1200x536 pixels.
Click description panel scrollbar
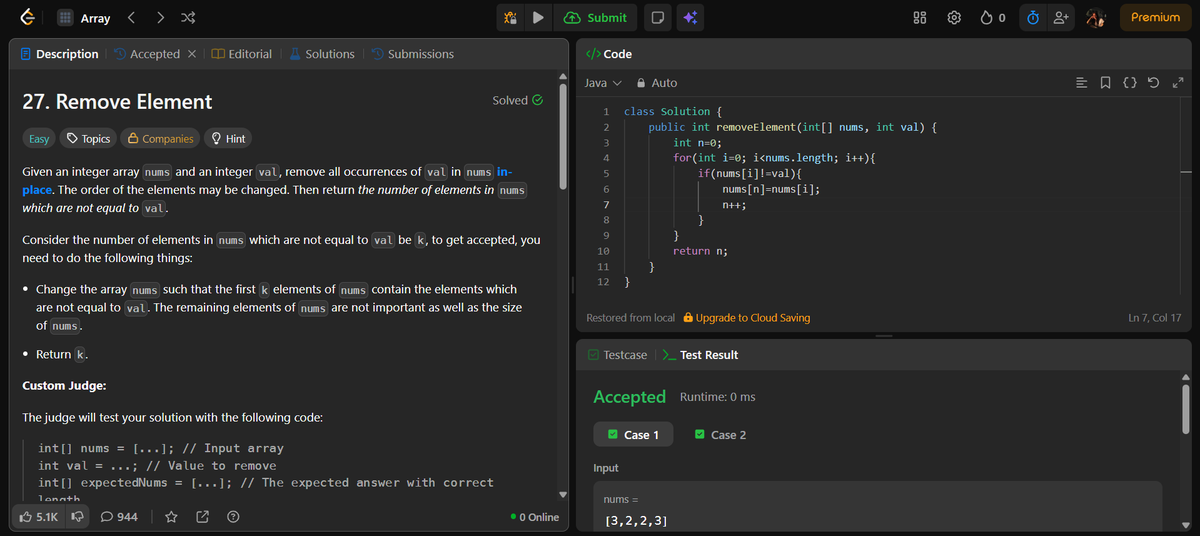[563, 135]
